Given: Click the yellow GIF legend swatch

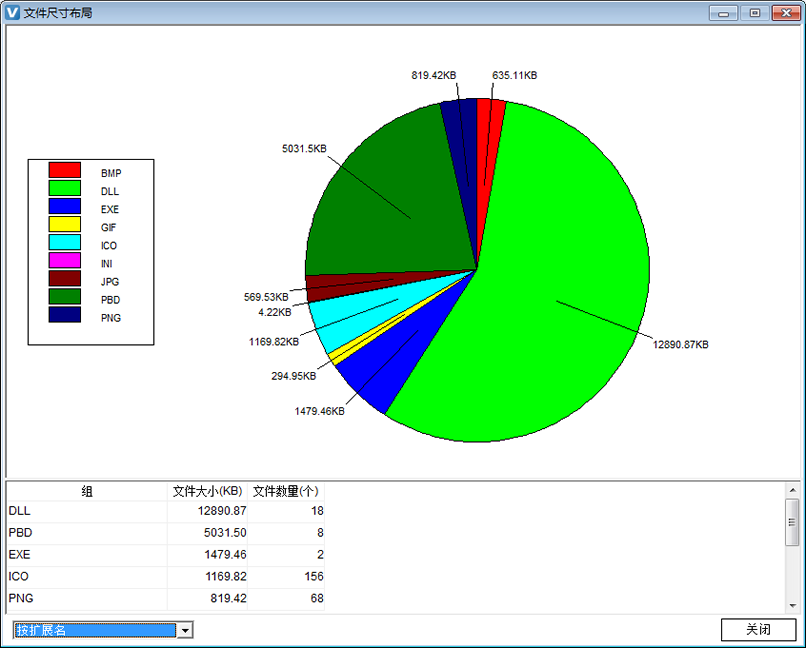Looking at the screenshot, I should tap(64, 225).
